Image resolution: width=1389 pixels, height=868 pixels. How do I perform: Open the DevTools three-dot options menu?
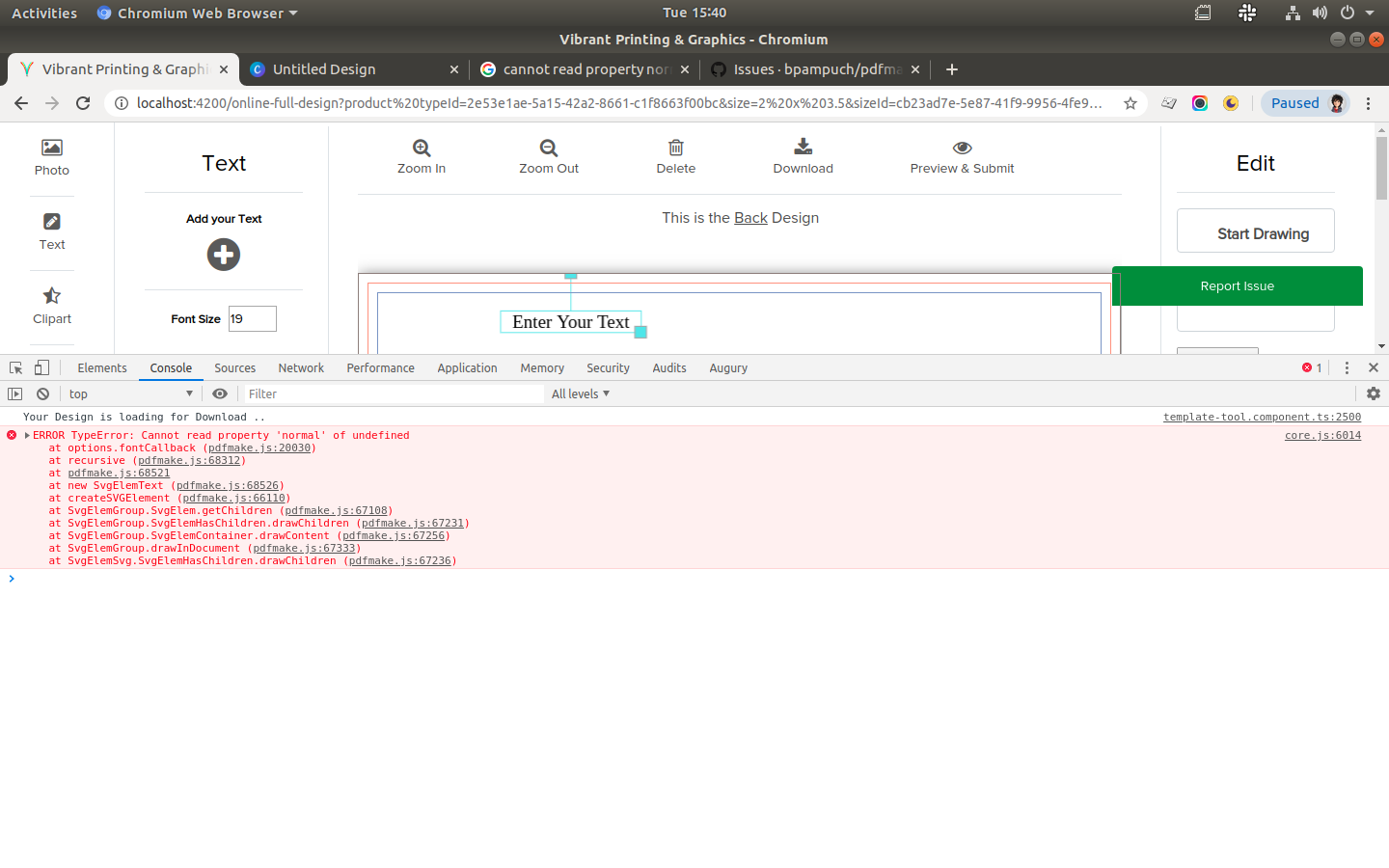point(1347,367)
